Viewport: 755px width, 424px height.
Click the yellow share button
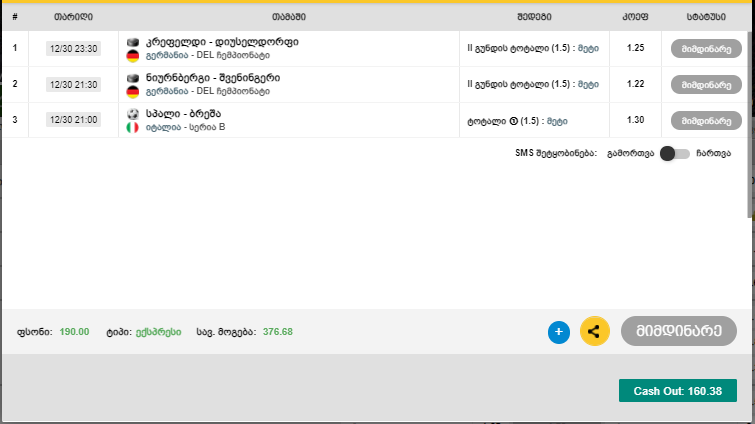coord(595,331)
